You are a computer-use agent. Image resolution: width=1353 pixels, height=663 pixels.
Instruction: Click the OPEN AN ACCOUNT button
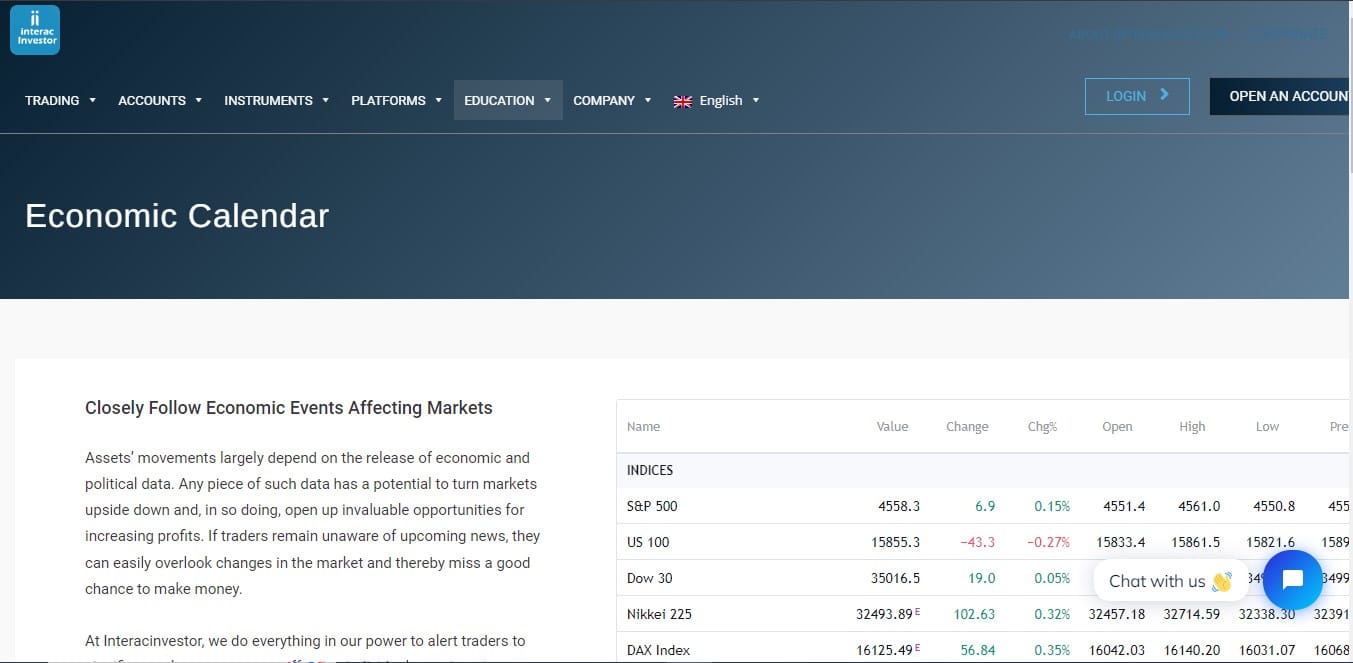(1281, 96)
